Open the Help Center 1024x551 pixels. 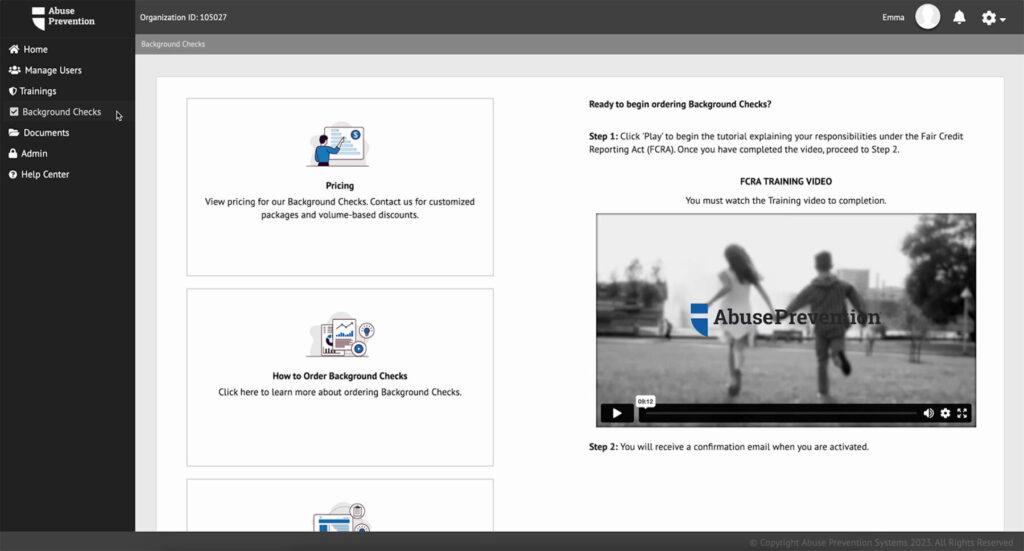click(45, 175)
